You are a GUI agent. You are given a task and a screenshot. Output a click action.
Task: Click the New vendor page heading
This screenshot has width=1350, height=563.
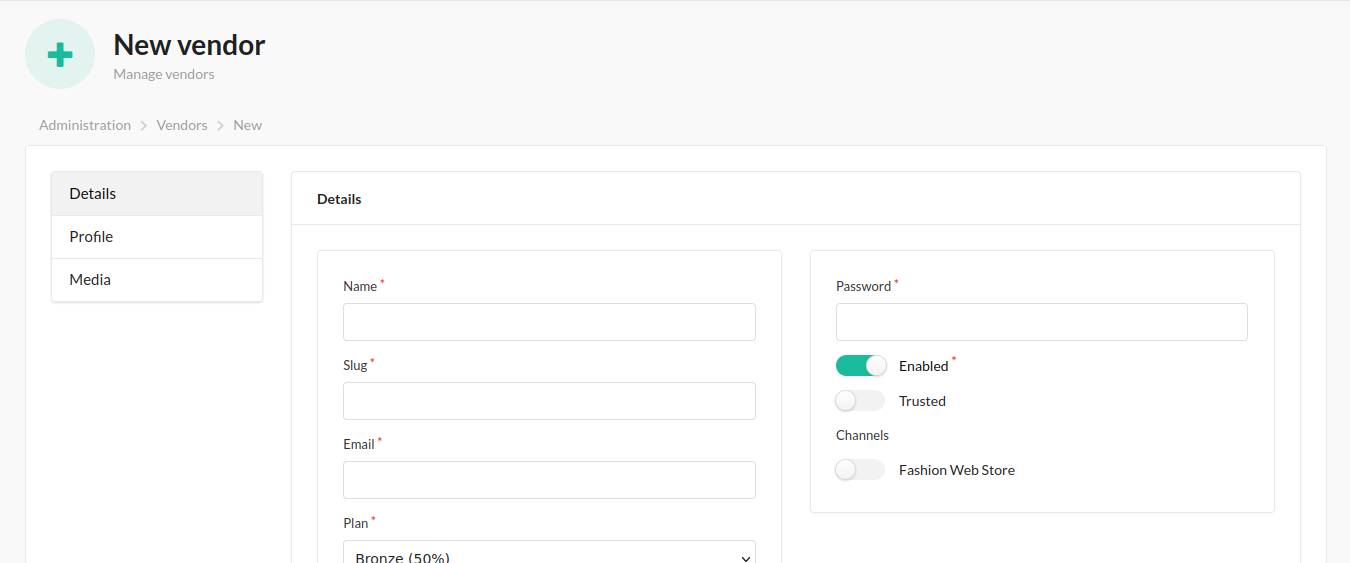click(x=189, y=45)
